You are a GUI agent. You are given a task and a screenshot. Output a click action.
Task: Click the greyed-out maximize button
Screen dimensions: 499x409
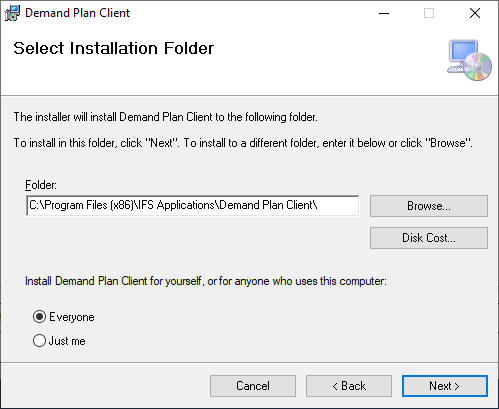pyautogui.click(x=429, y=13)
